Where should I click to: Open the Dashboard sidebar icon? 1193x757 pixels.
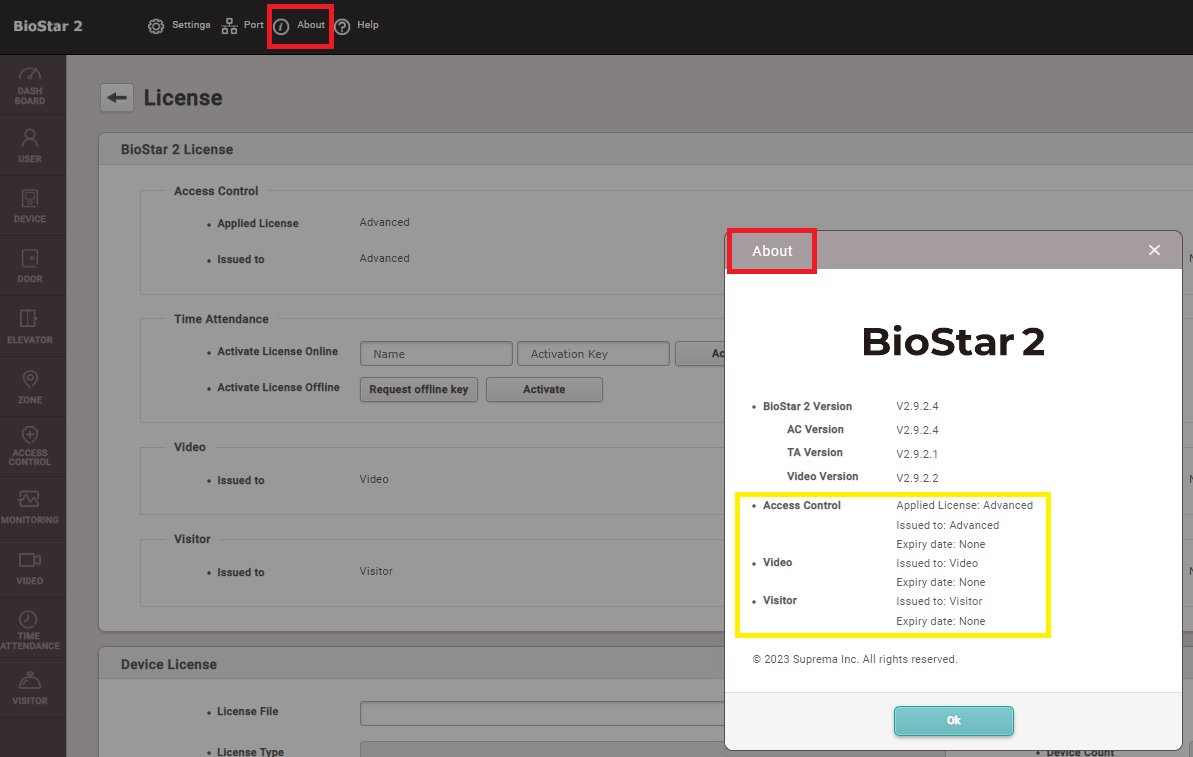(x=30, y=85)
